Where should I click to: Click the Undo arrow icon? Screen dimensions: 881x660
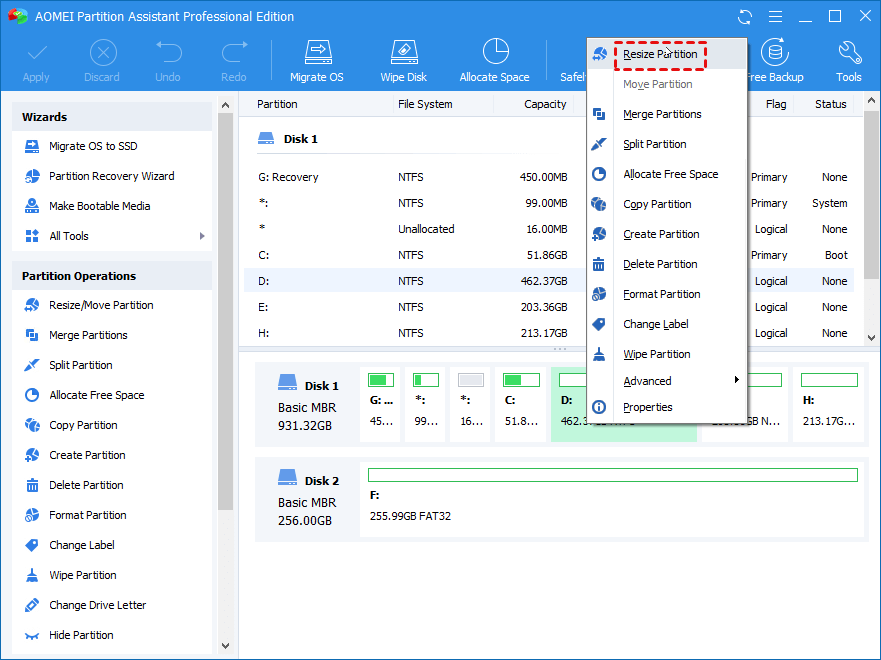[169, 52]
